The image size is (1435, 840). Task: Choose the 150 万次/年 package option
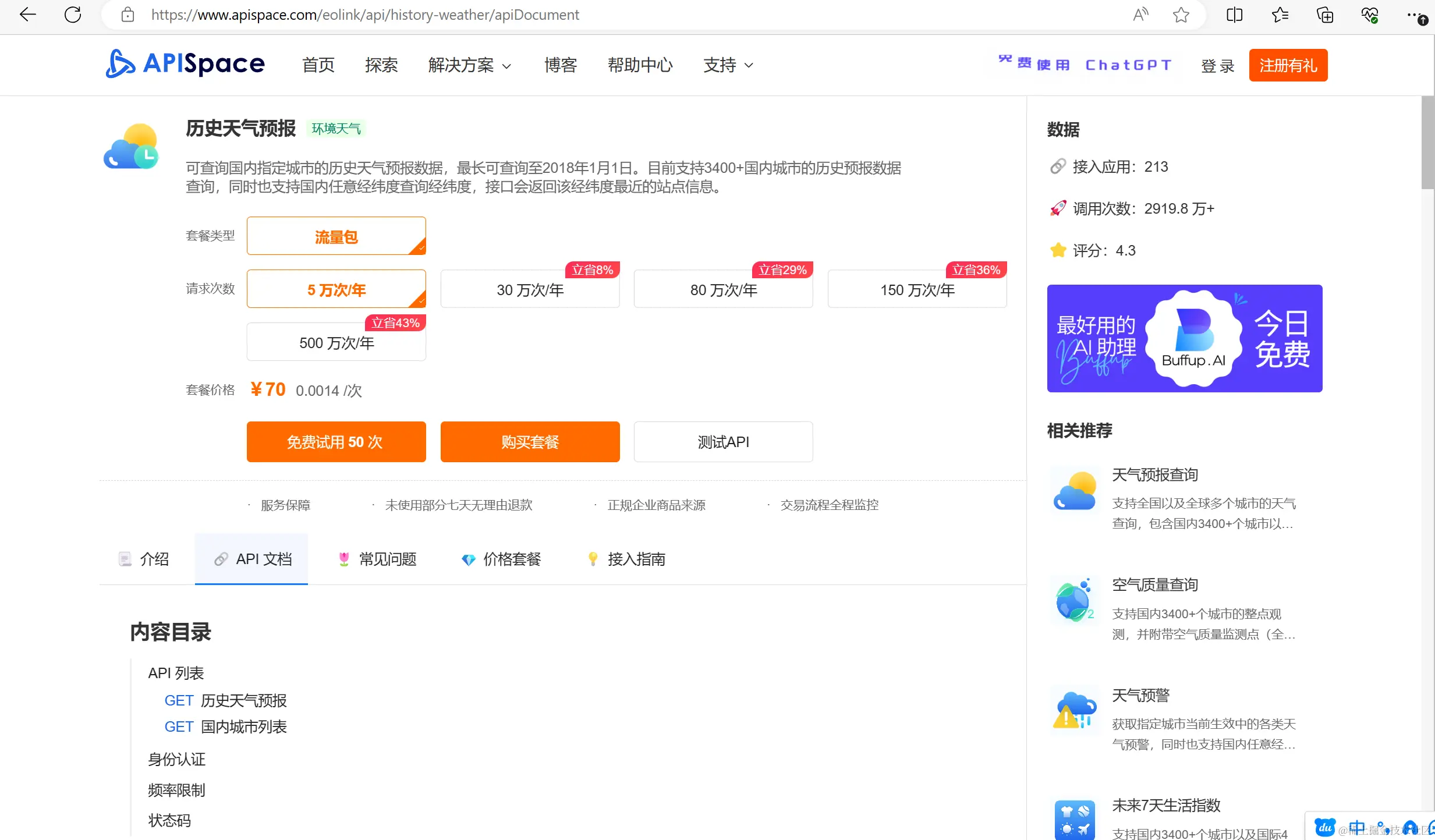pos(917,289)
